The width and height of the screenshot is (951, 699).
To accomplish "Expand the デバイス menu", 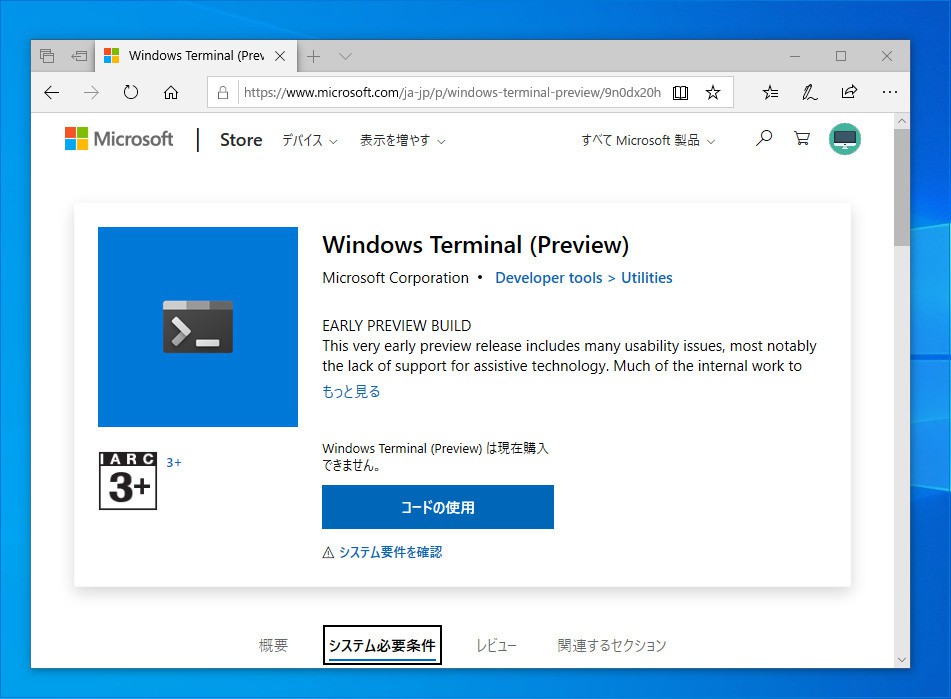I will tap(309, 141).
